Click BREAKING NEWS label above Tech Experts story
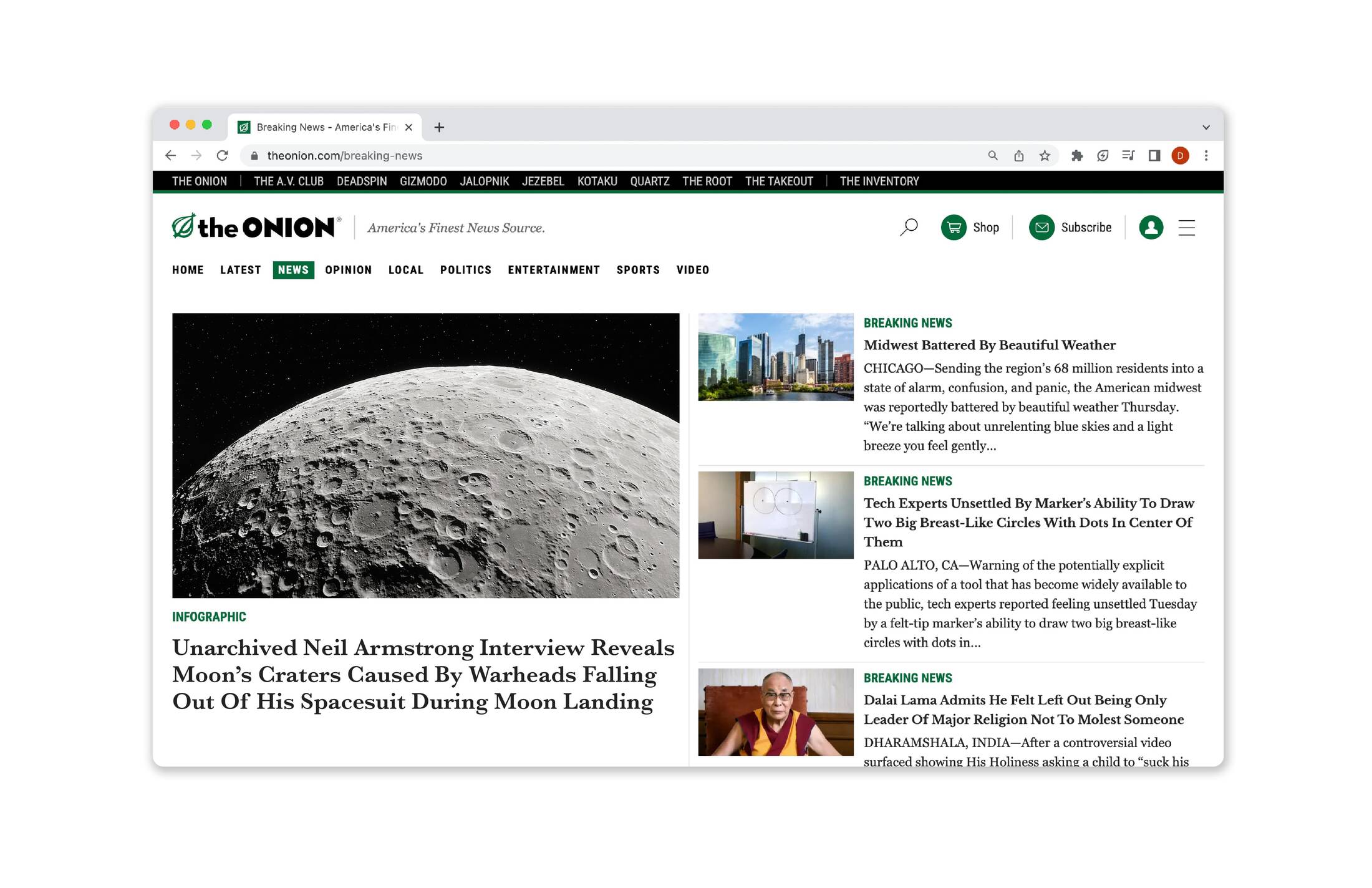 coord(908,481)
